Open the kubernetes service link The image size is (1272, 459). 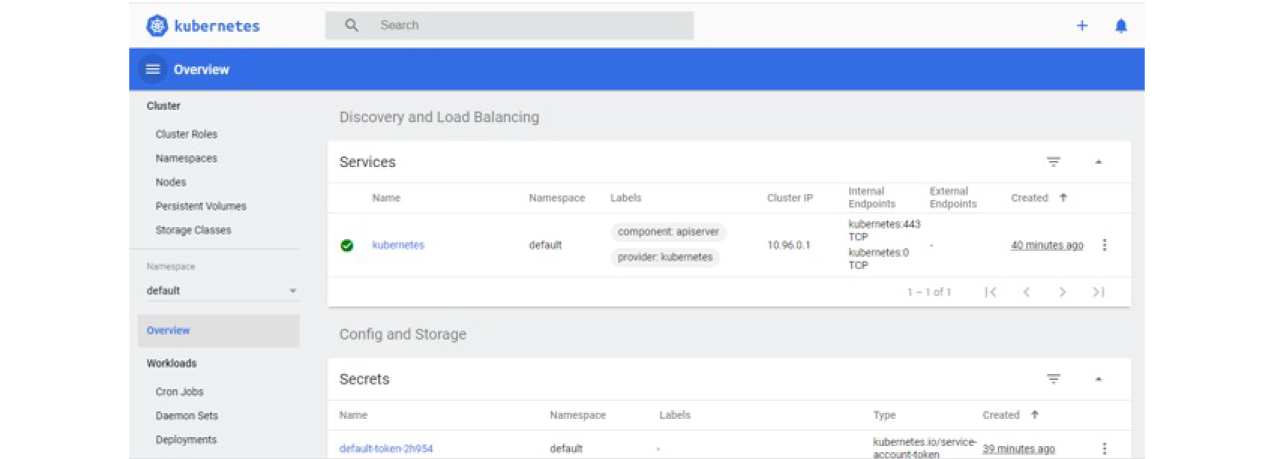398,245
